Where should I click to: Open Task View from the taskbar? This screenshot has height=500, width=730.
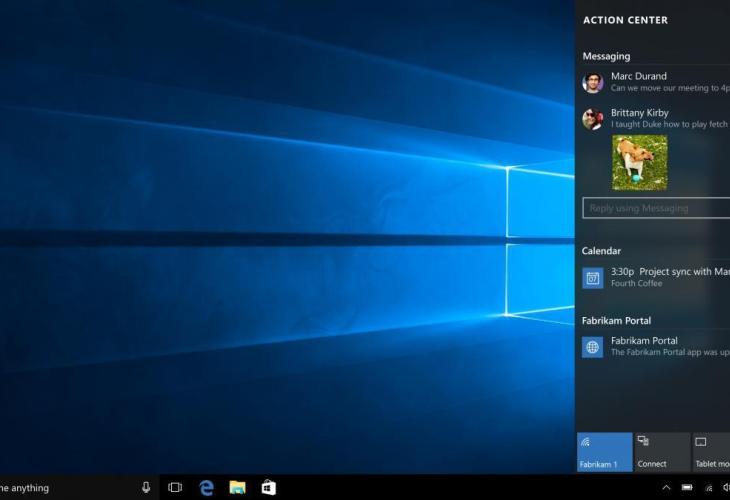[x=175, y=488]
